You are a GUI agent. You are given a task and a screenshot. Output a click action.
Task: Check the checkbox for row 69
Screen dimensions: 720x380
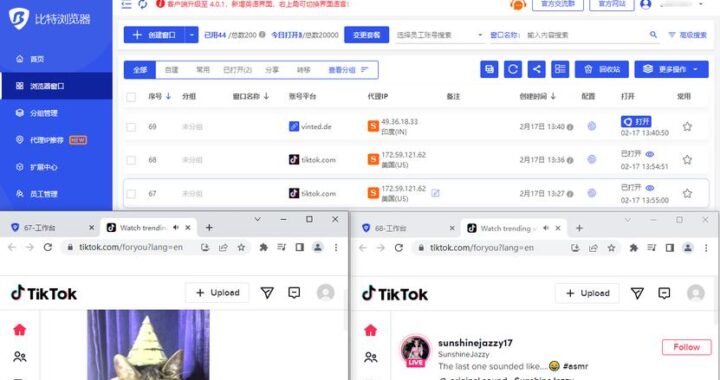point(131,127)
